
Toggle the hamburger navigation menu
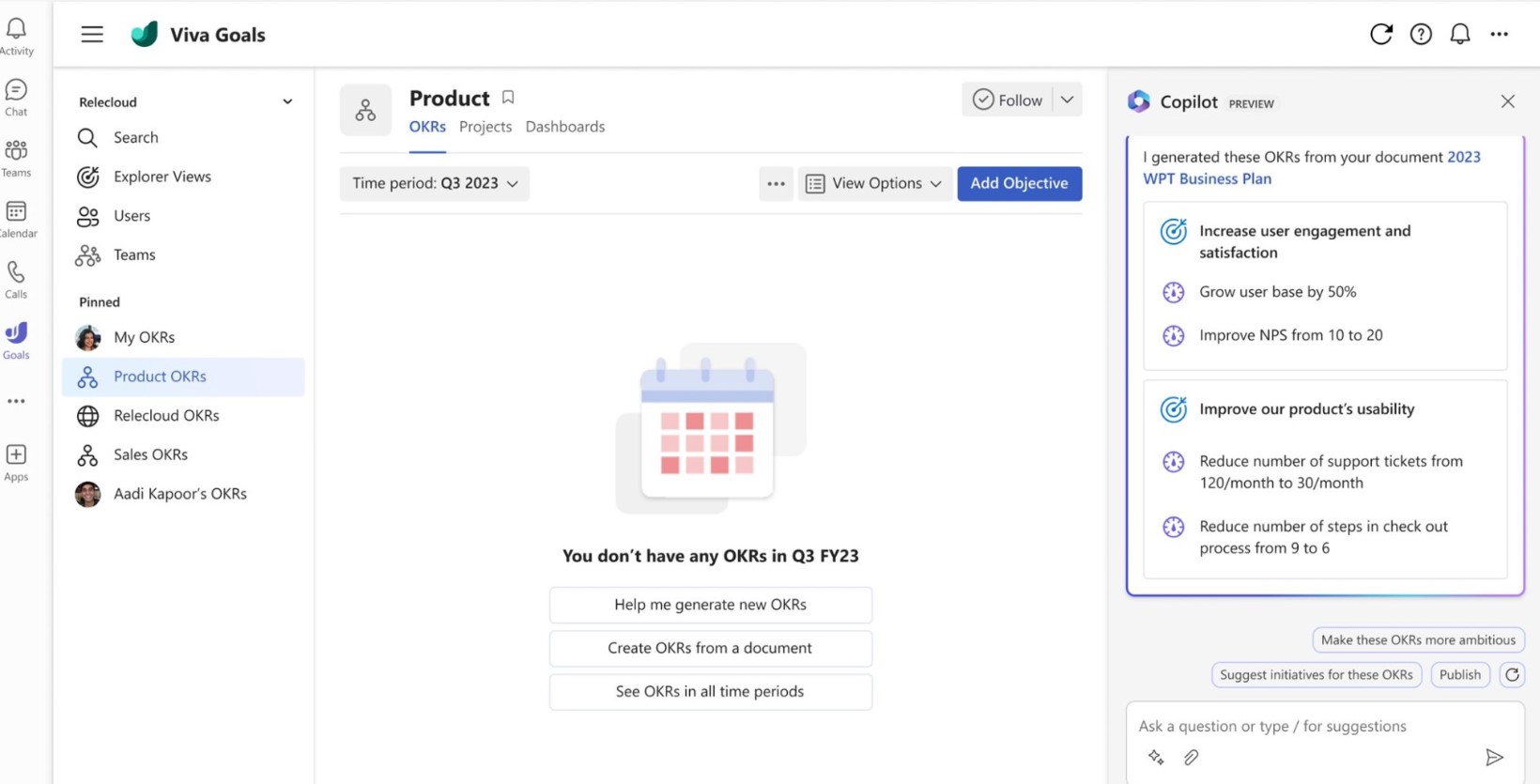click(92, 35)
